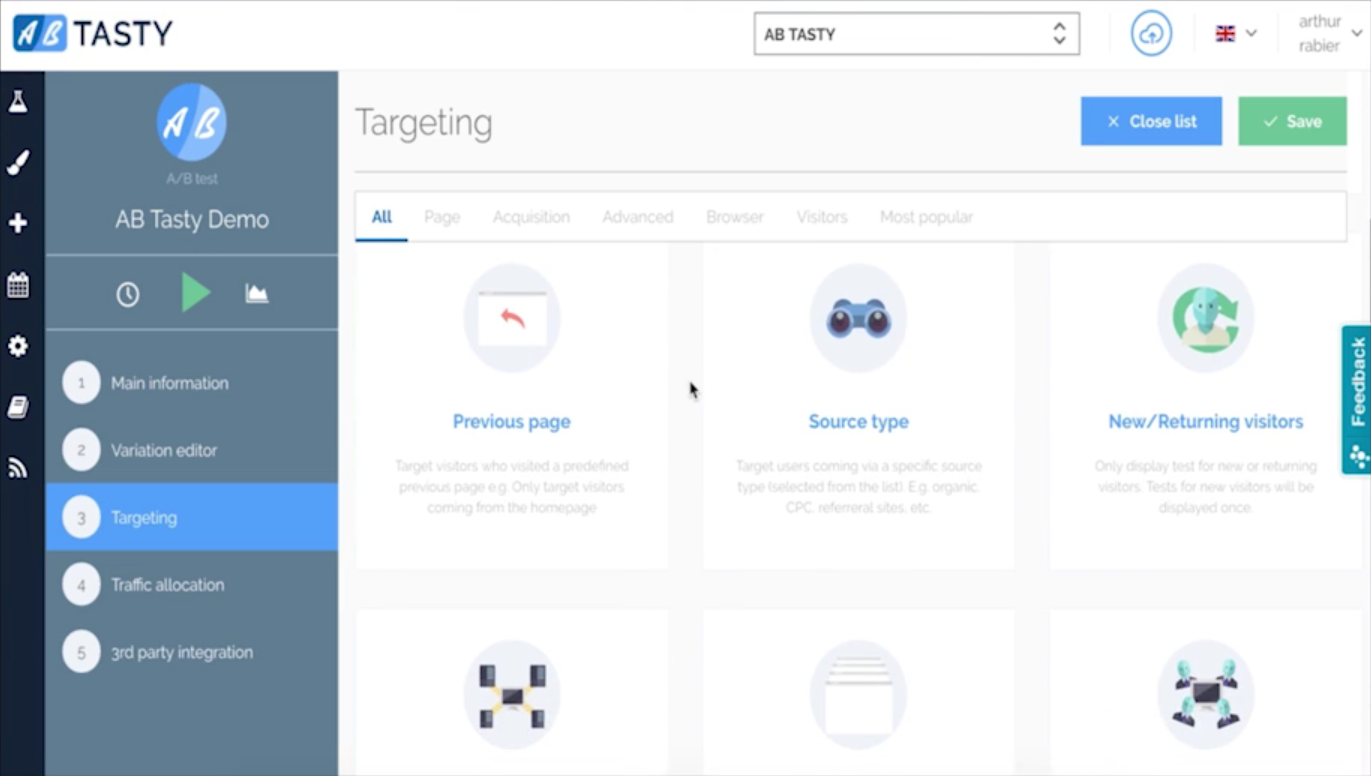Click the plus icon in sidebar
Viewport: 1371px width, 776px height.
pos(18,223)
